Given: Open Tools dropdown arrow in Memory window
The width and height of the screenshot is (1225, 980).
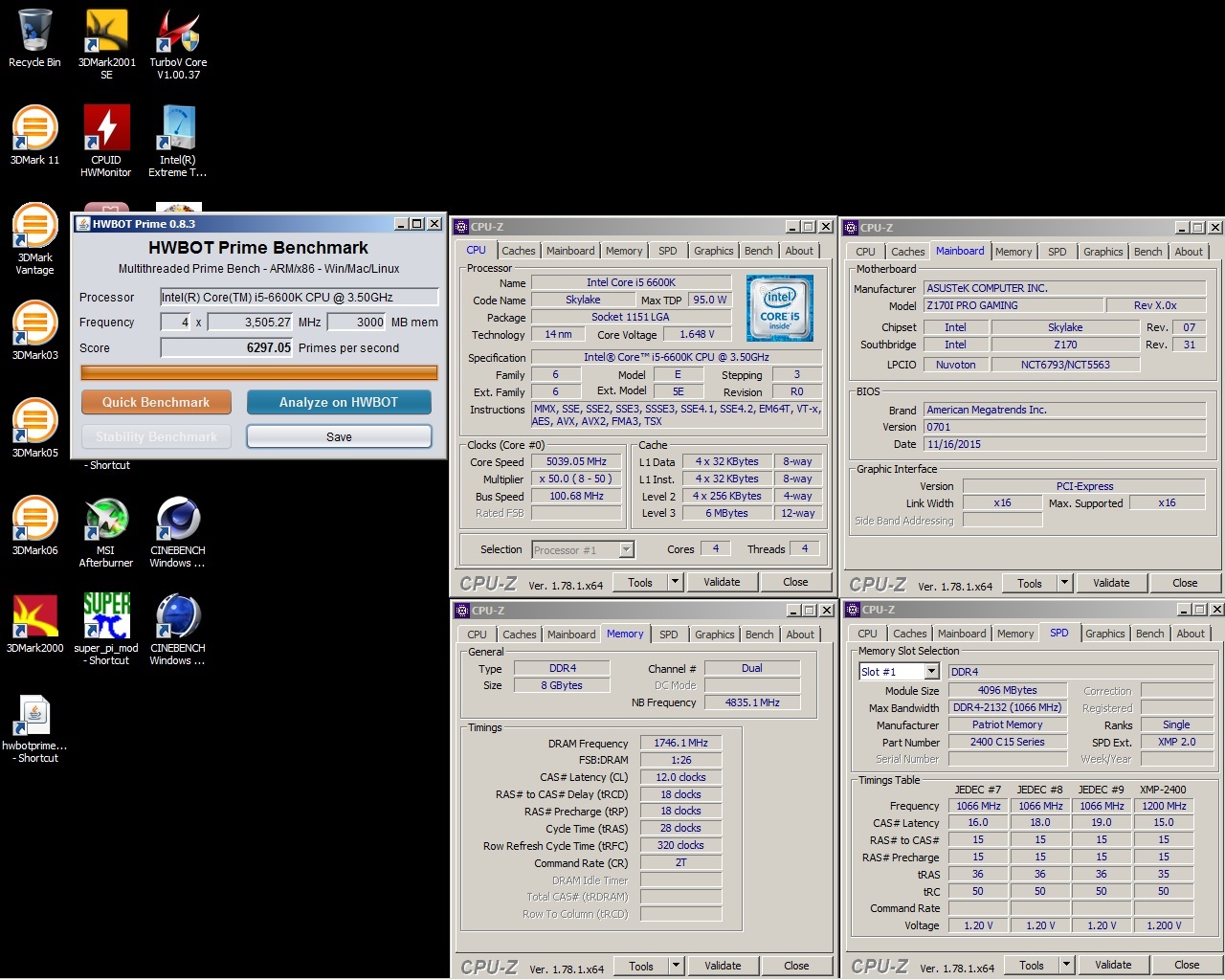Looking at the screenshot, I should [x=676, y=966].
